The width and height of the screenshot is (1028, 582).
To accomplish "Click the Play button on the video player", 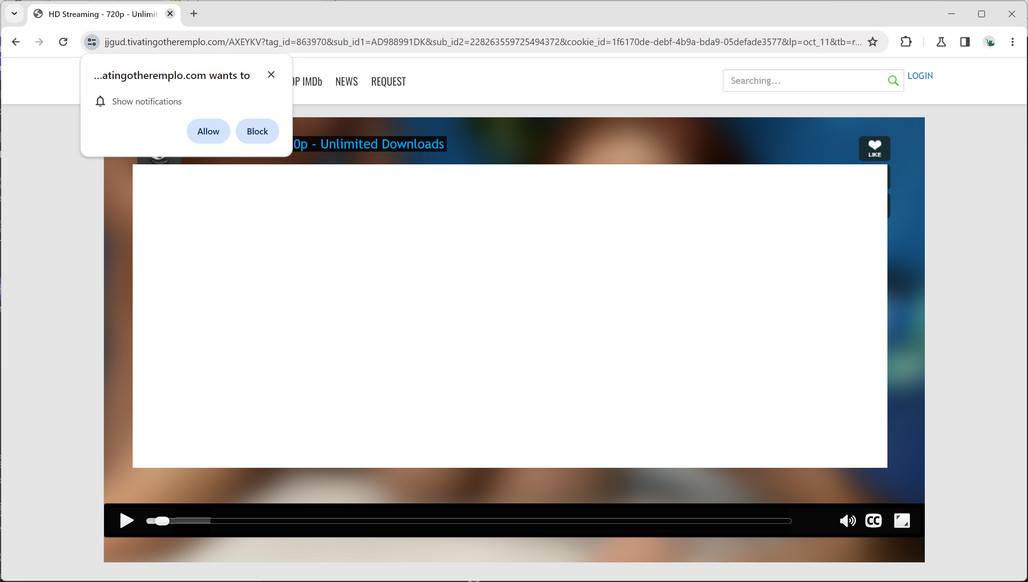I will click(x=126, y=520).
